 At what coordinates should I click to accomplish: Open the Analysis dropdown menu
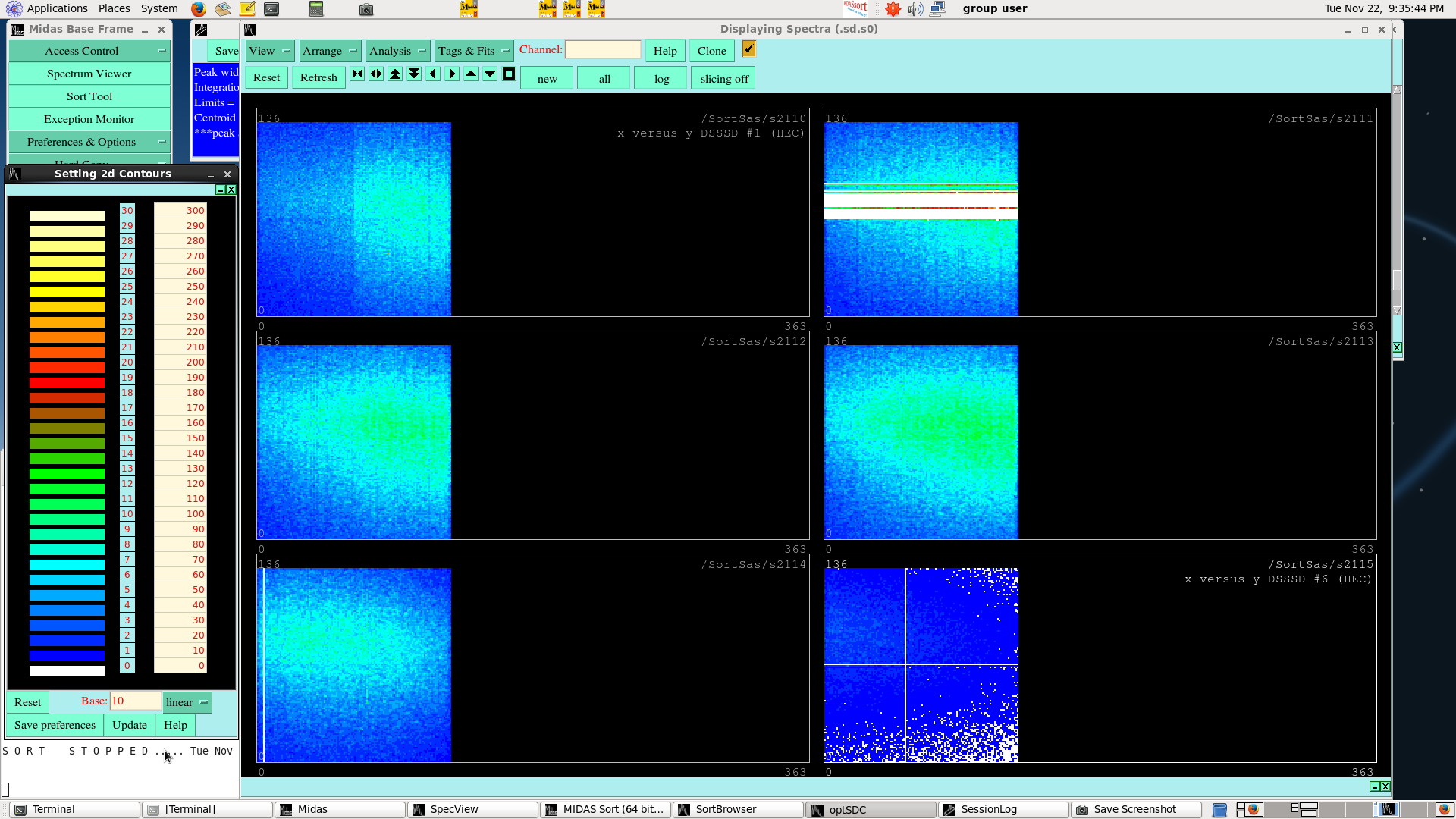click(x=398, y=51)
